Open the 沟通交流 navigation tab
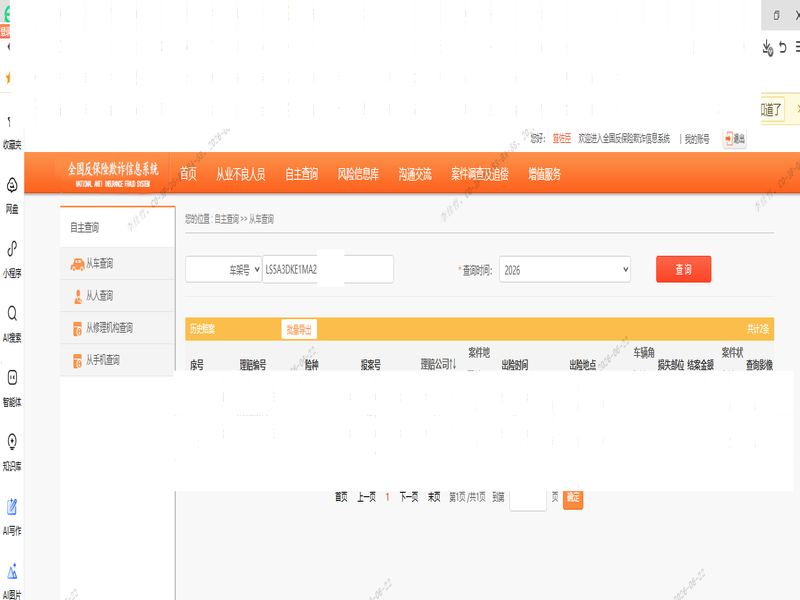 (415, 174)
